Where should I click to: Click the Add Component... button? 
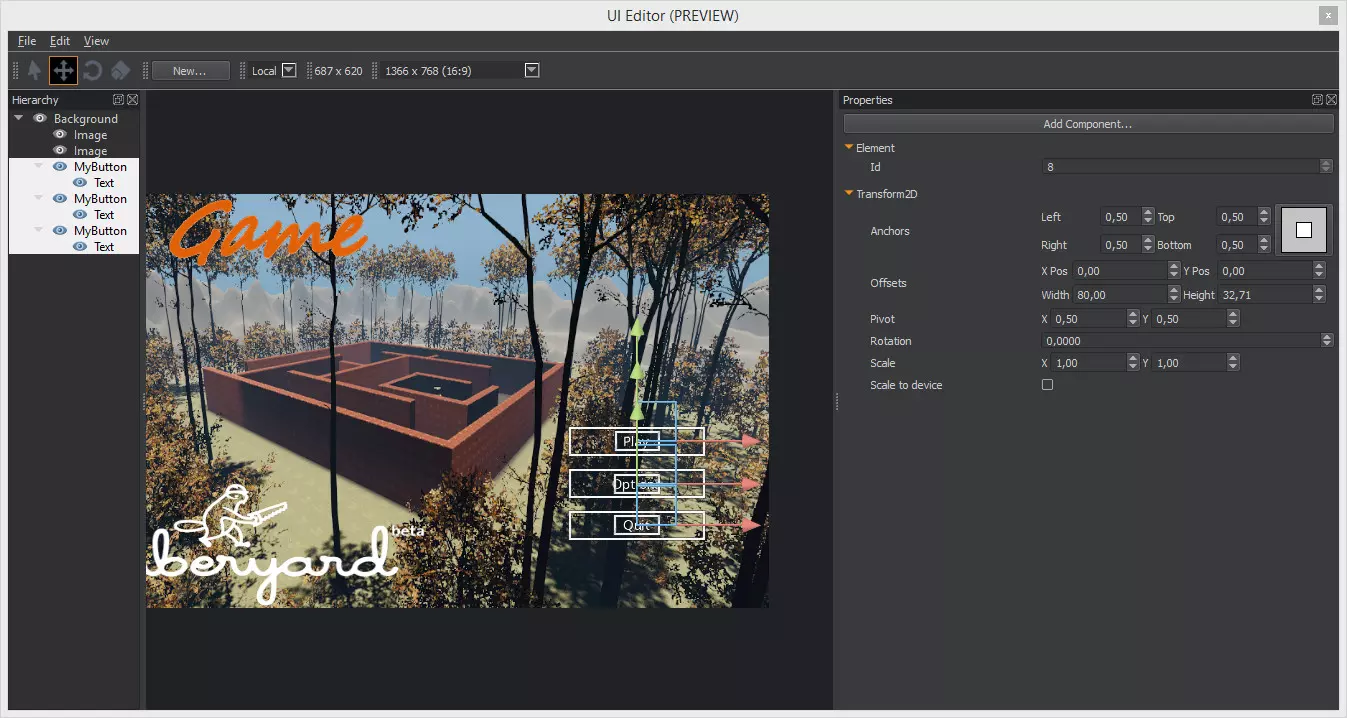pos(1087,124)
